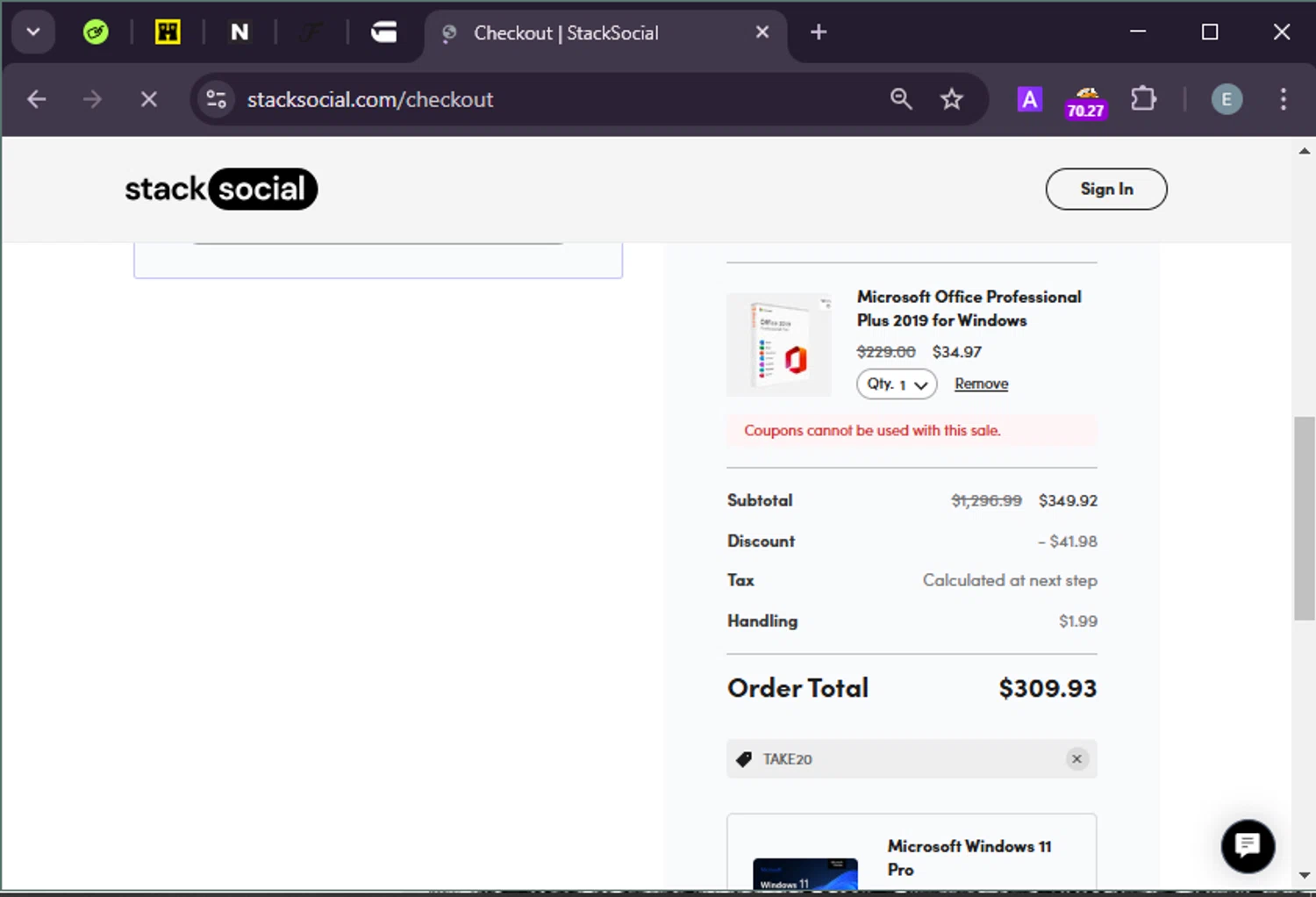Open the zoom magnifier icon in address bar
The width and height of the screenshot is (1316, 897).
click(901, 99)
